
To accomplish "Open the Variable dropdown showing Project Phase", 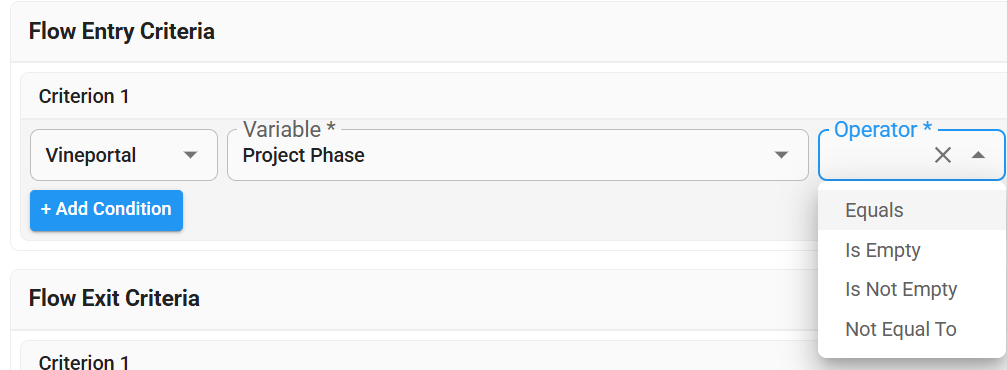I will tap(518, 155).
